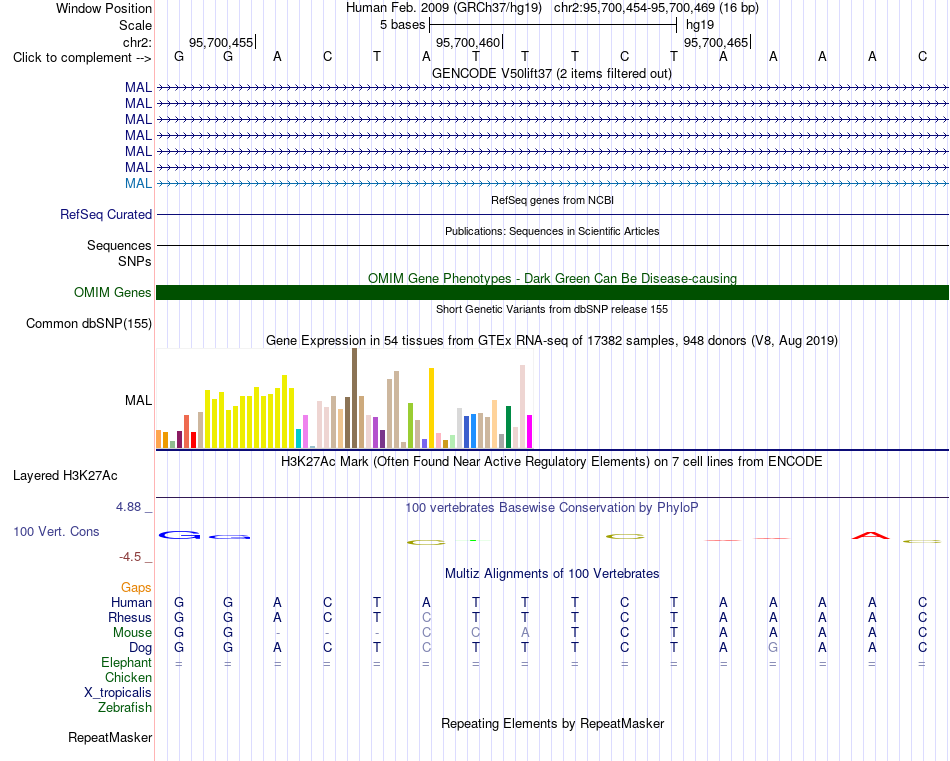Click the red A conservation logo letter
950x761 pixels.
tap(871, 535)
